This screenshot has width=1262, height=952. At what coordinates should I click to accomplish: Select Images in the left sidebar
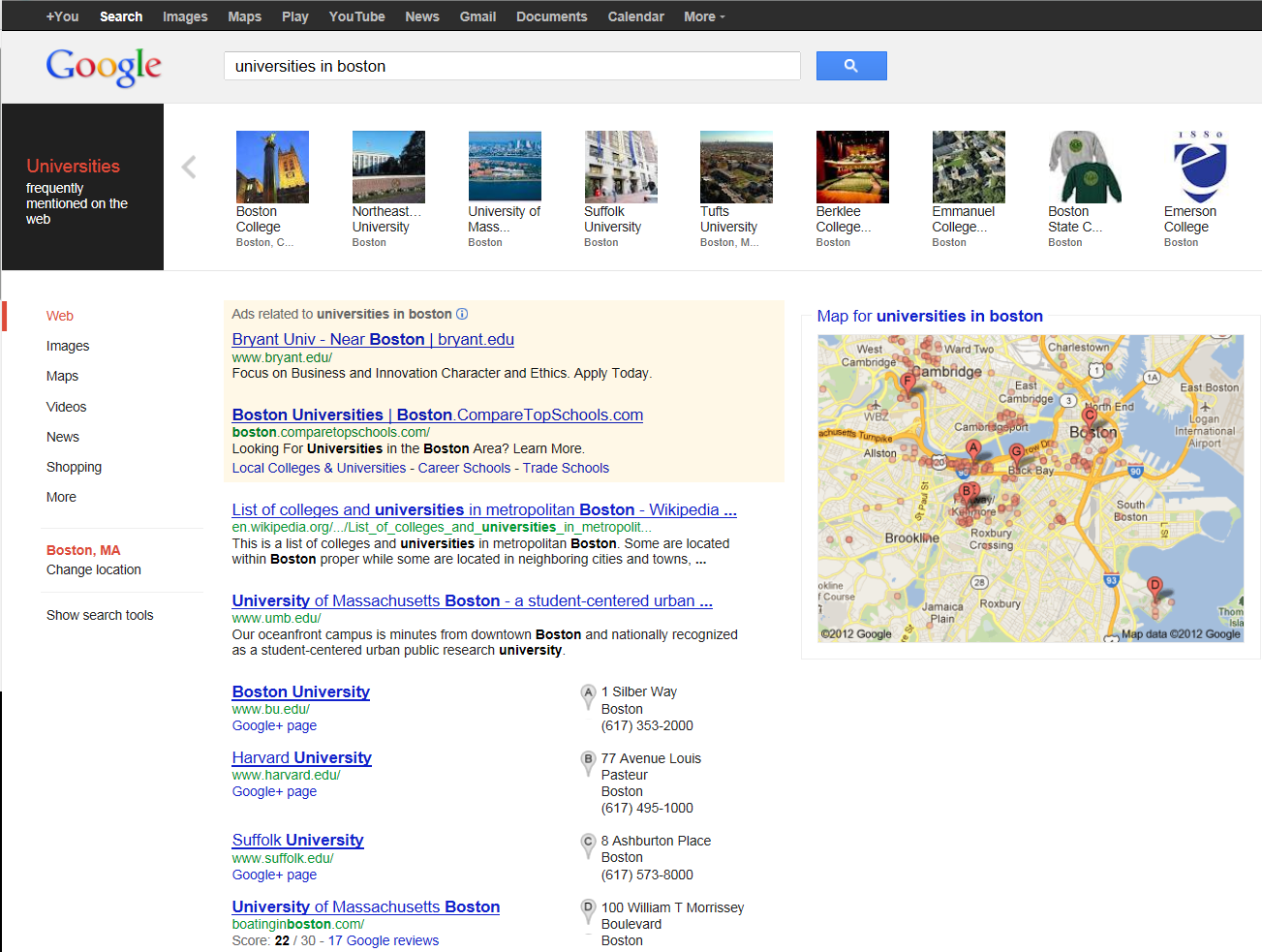click(x=68, y=346)
